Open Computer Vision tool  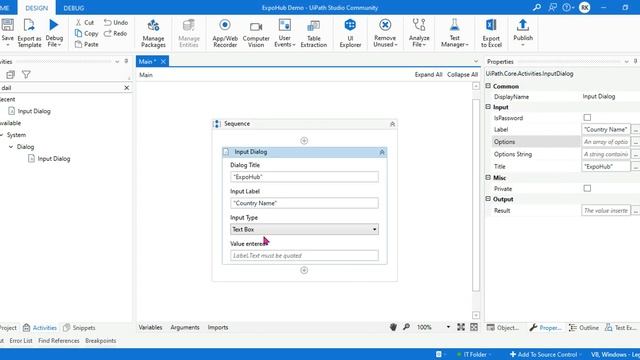click(256, 33)
